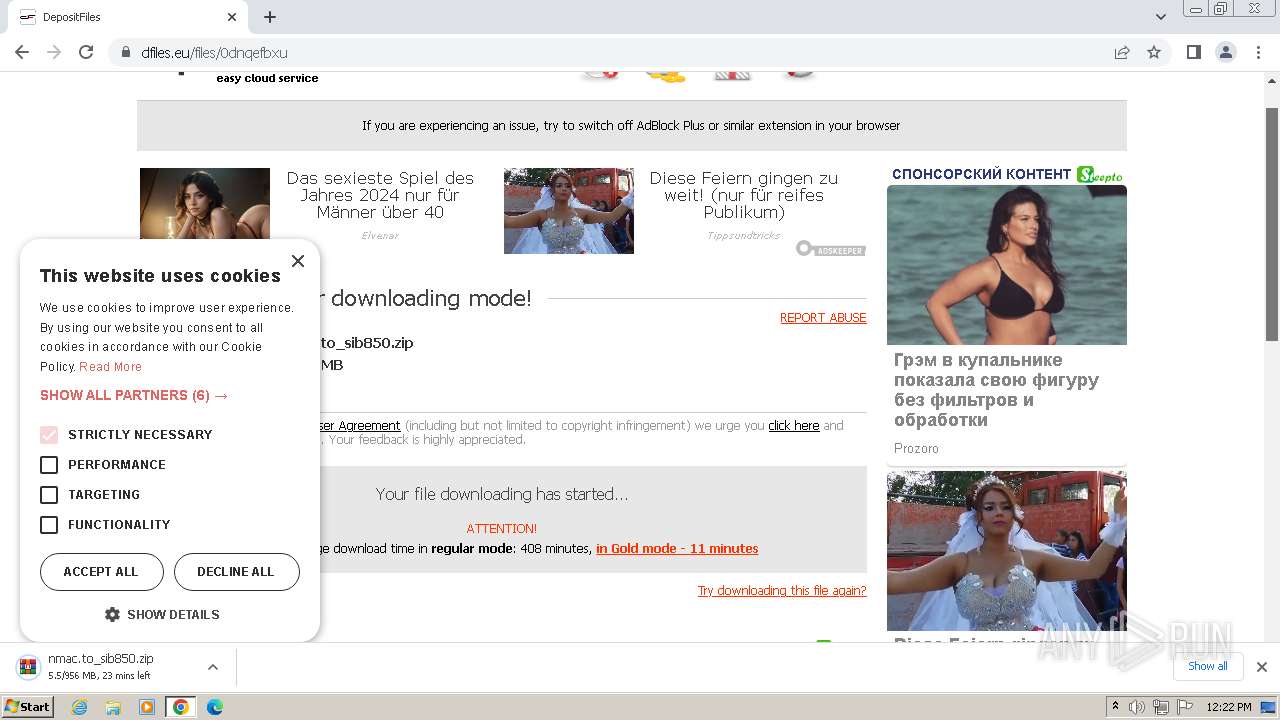Open Windows Start menu
Image resolution: width=1280 pixels, height=720 pixels.
pos(28,707)
